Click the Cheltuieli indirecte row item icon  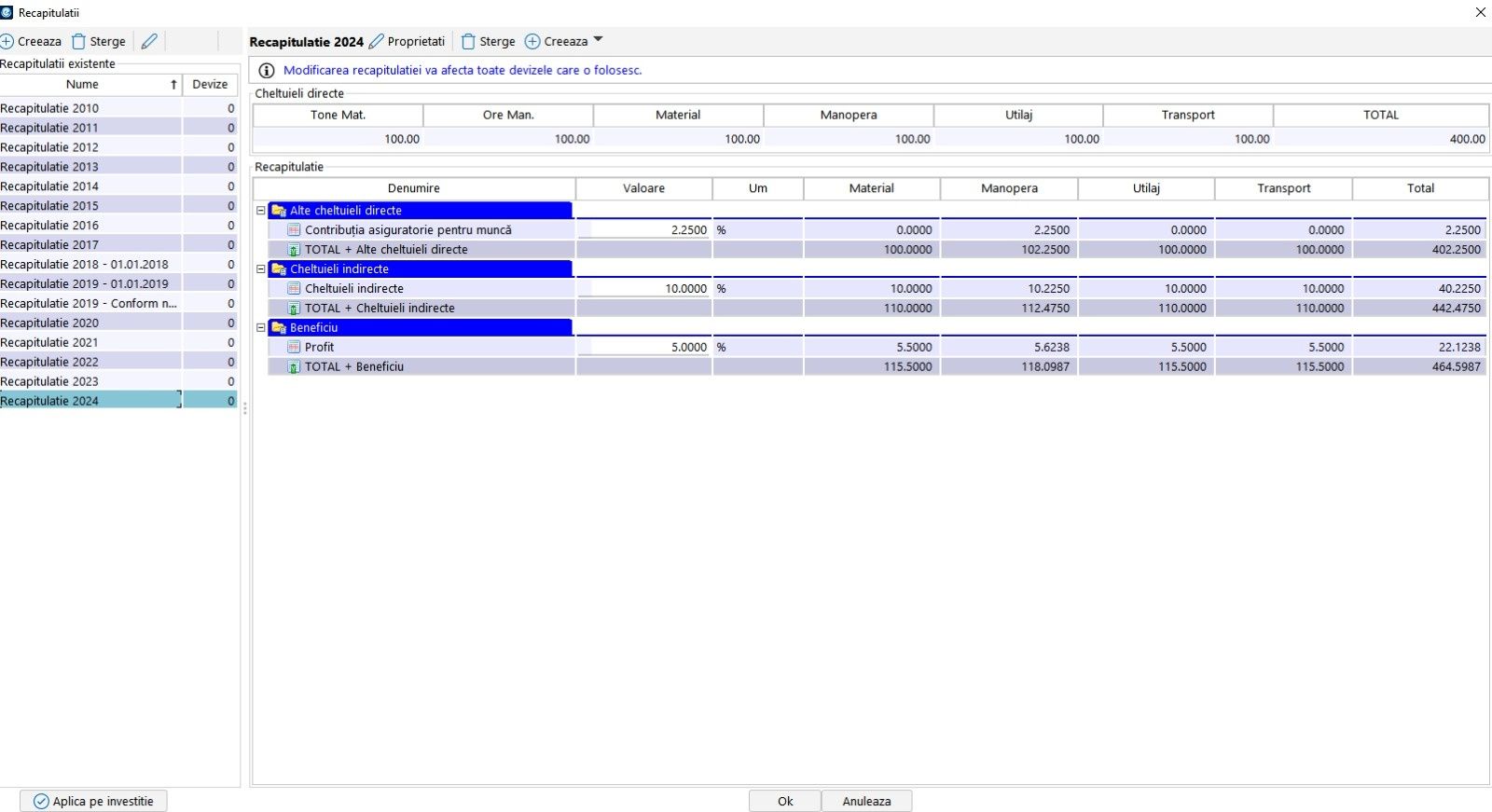294,289
